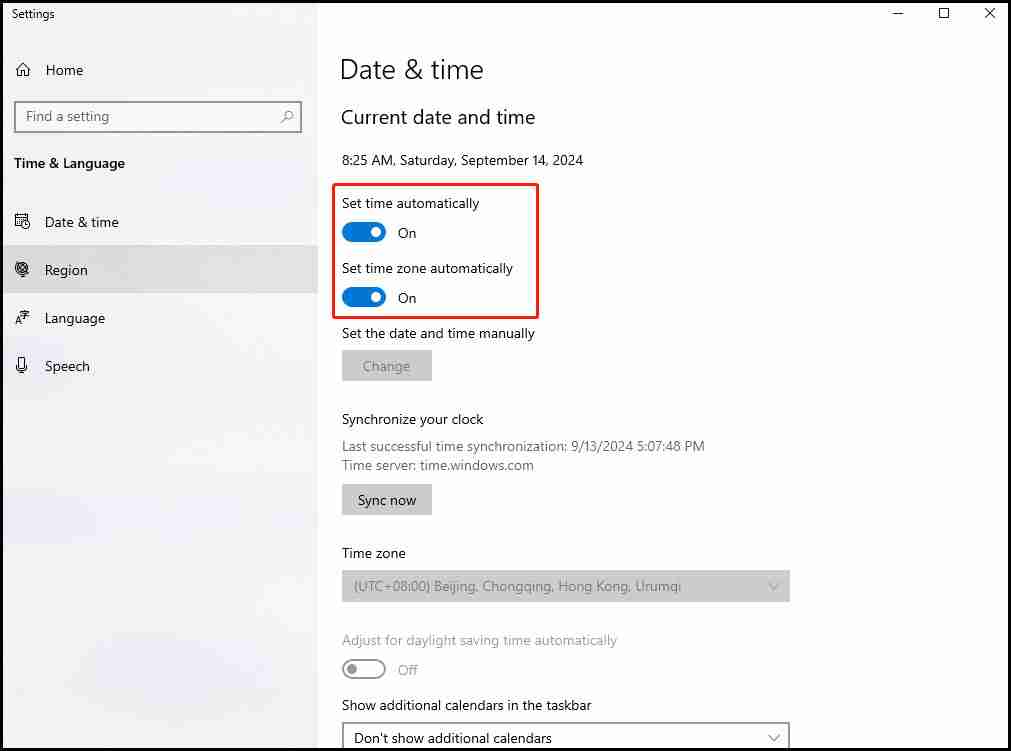Open the additional calendars dropdown
This screenshot has width=1011, height=751.
click(x=565, y=737)
